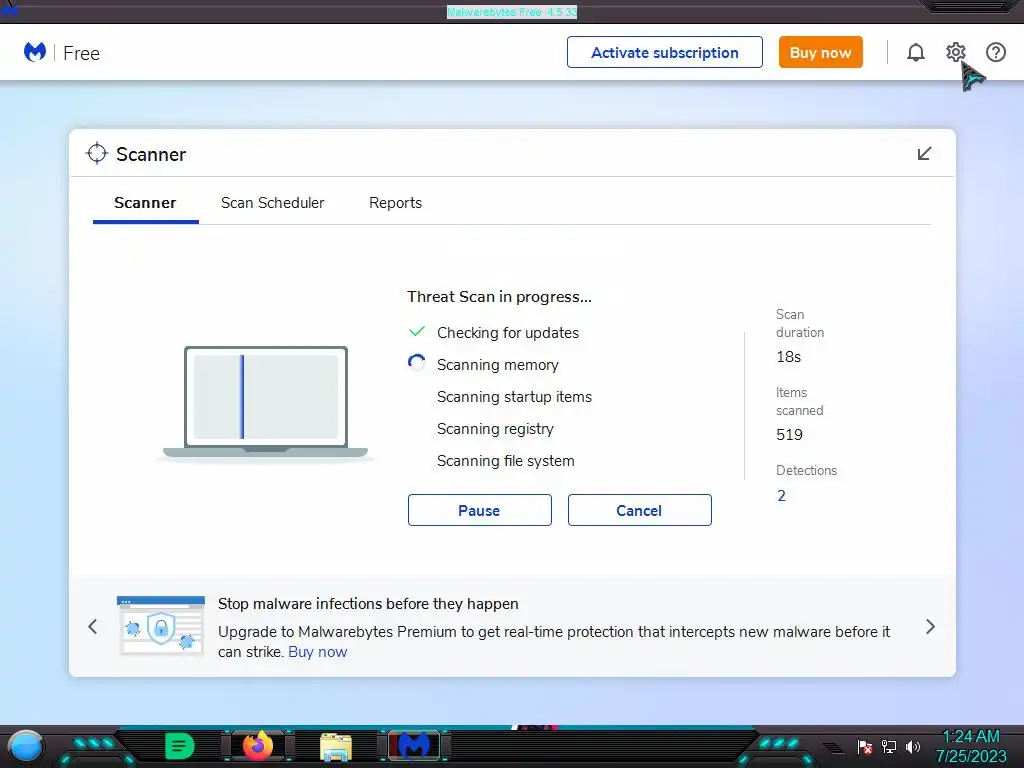Image resolution: width=1024 pixels, height=768 pixels.
Task: Click the orange Buy now button
Action: 820,52
